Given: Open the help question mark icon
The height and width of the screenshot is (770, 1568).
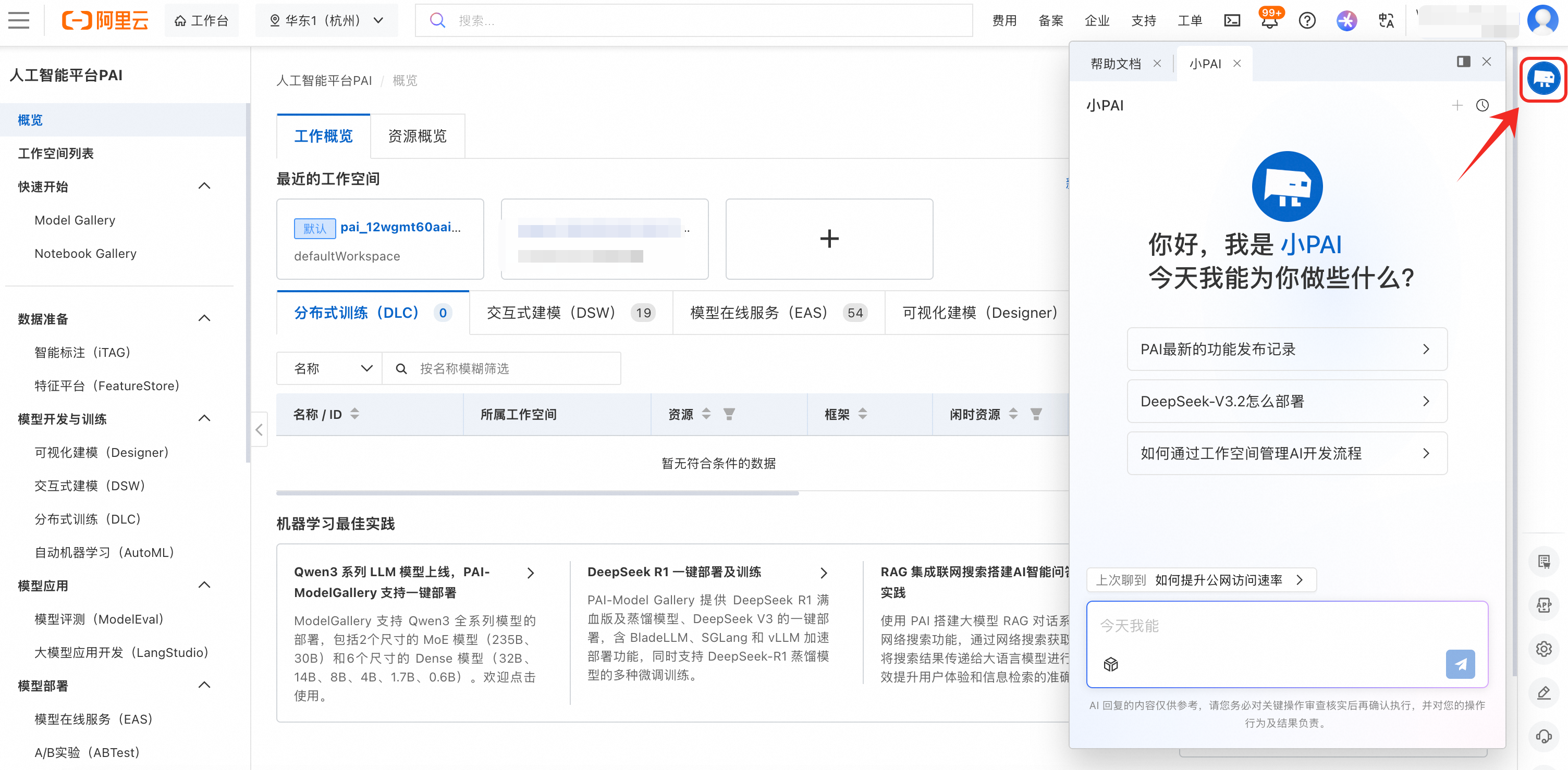Looking at the screenshot, I should click(x=1307, y=21).
